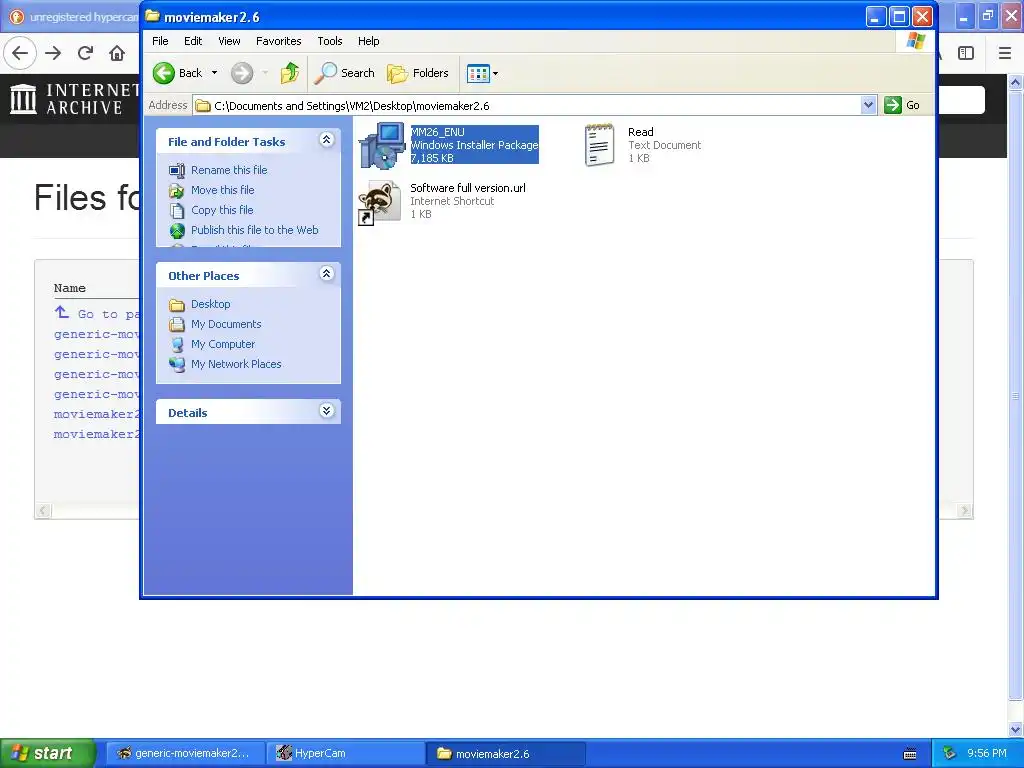1024x768 pixels.
Task: Open My Computer in Other Places
Action: [223, 344]
